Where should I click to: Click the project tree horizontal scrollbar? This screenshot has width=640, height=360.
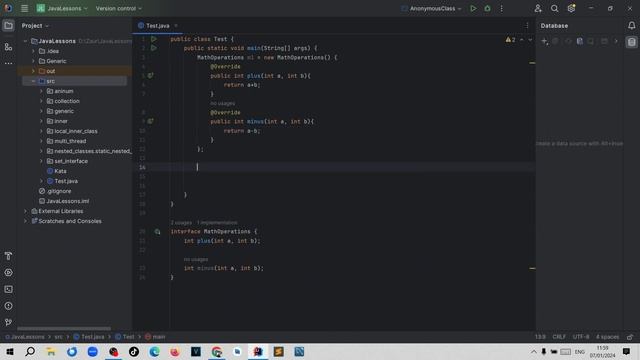[x=64, y=329]
